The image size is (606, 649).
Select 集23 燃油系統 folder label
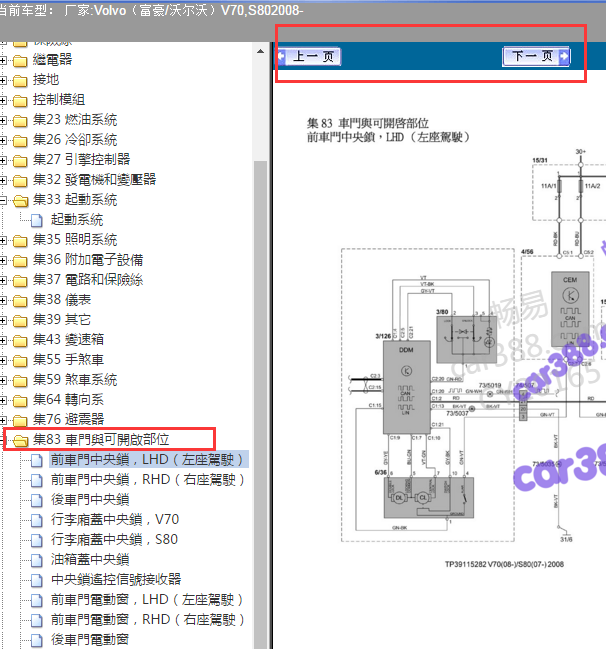(75, 120)
